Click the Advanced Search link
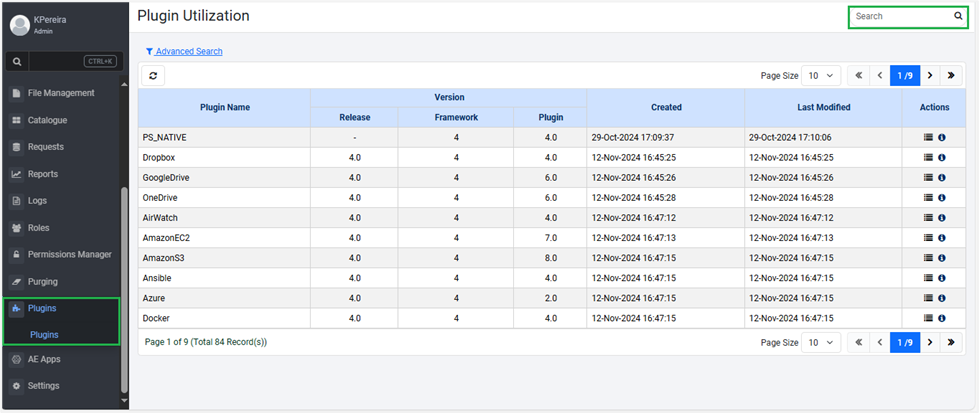This screenshot has height=413, width=979. pos(189,51)
